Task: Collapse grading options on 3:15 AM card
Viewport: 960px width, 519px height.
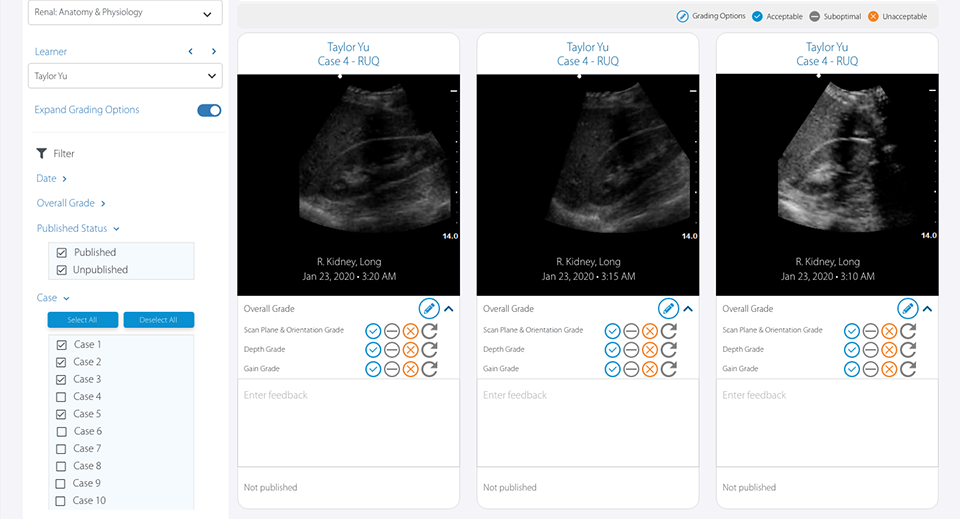Action: pyautogui.click(x=688, y=309)
